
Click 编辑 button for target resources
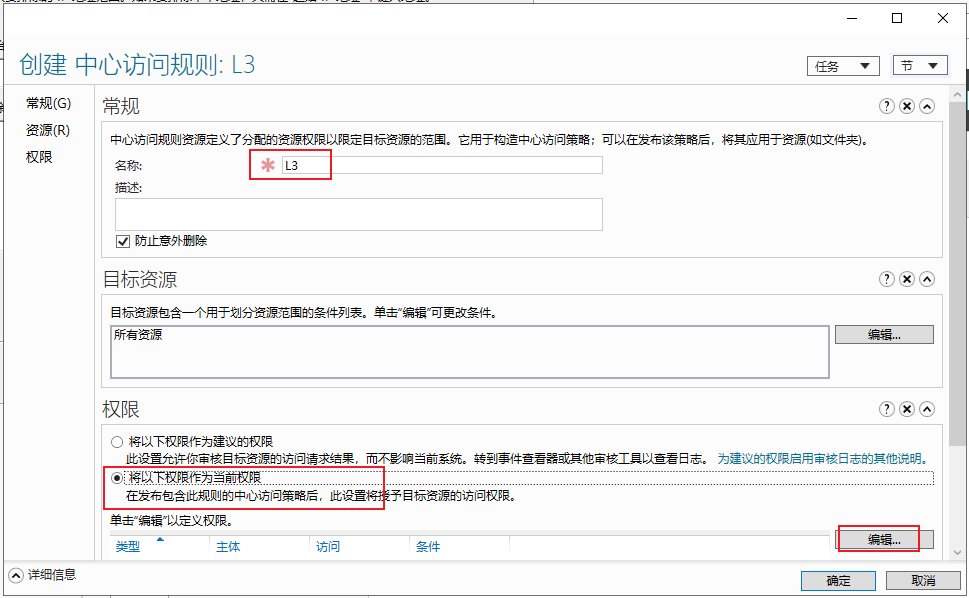(x=884, y=335)
